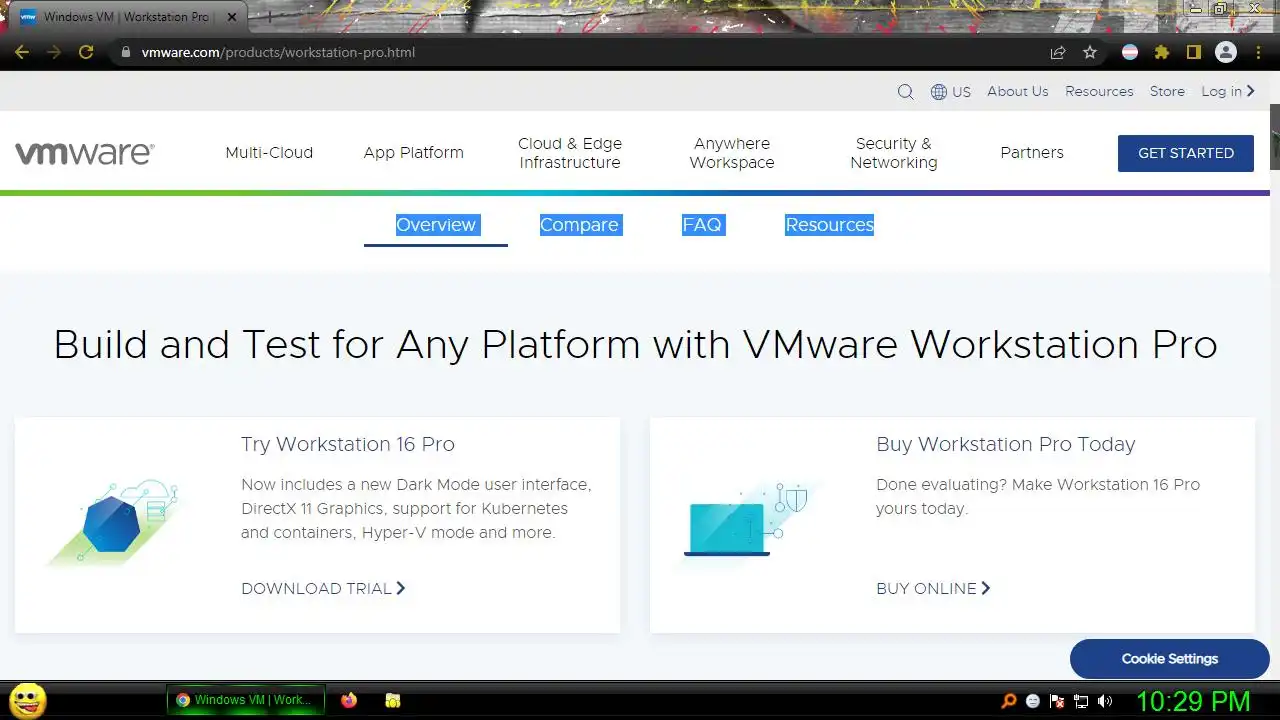The width and height of the screenshot is (1280, 720).
Task: Open a new tab with the plus button
Action: [x=268, y=17]
